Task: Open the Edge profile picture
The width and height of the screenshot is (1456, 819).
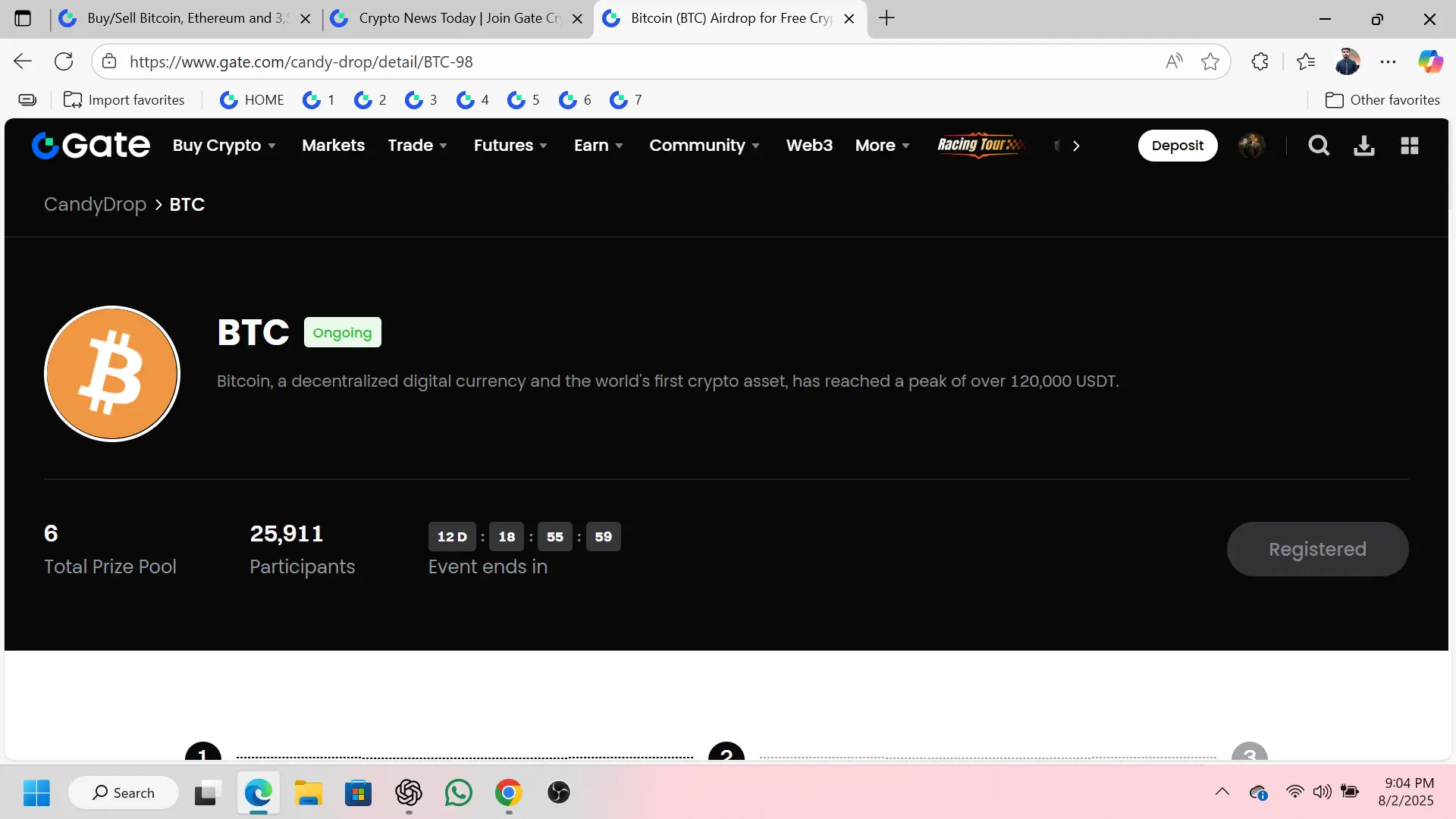Action: click(1348, 61)
